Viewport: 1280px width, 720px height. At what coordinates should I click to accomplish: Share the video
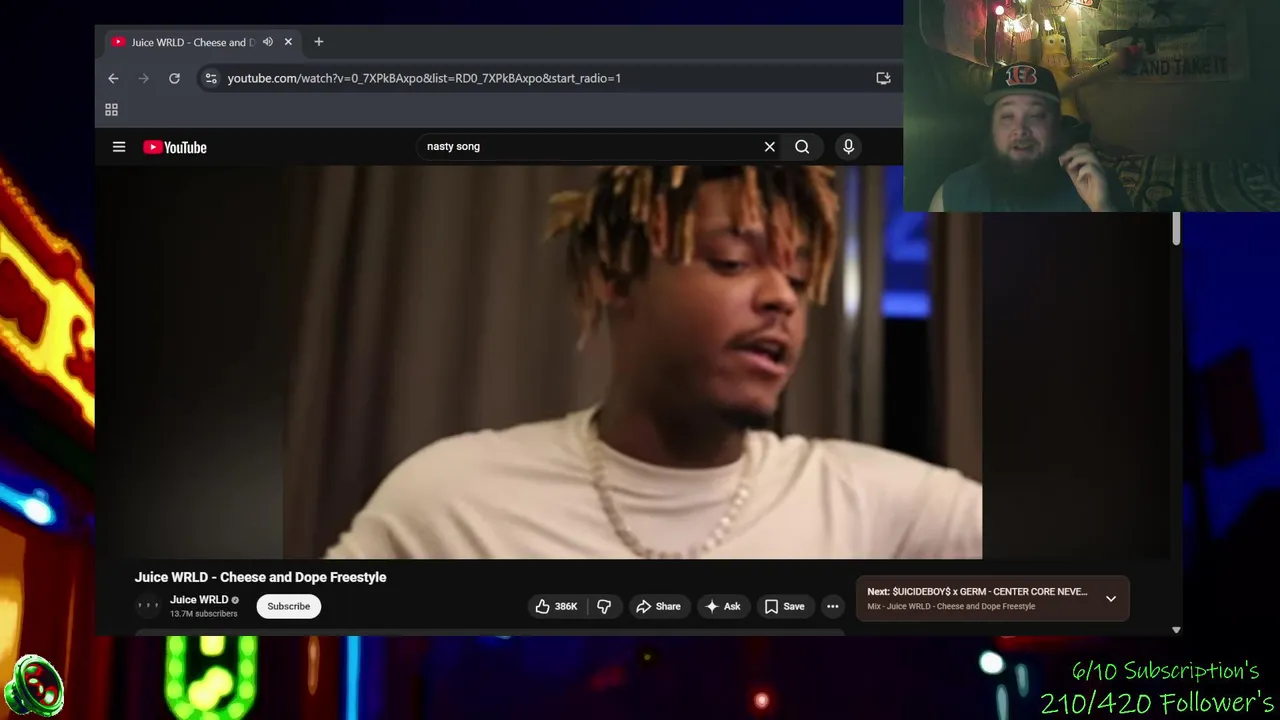click(x=658, y=606)
